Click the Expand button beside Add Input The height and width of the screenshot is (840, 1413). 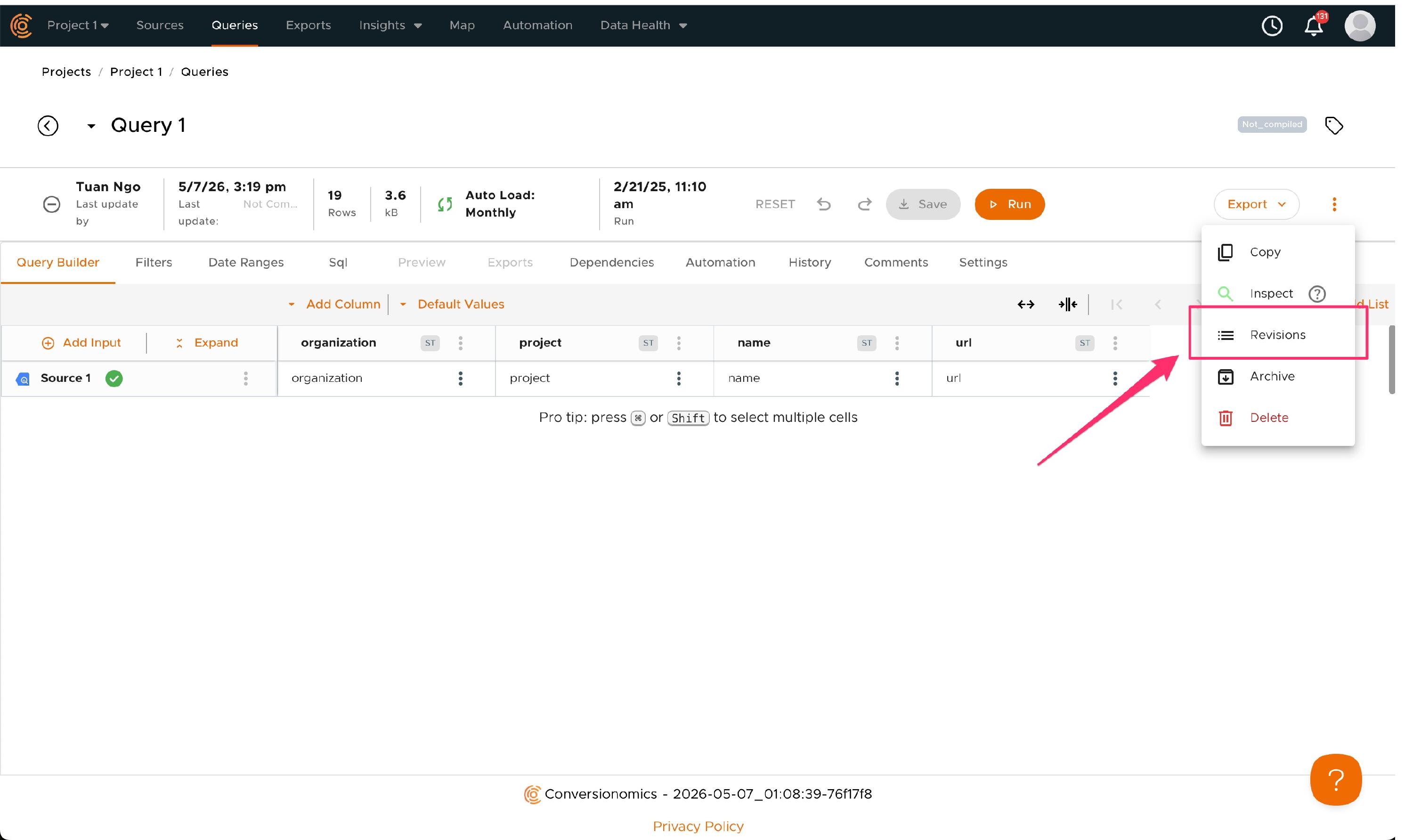(x=206, y=343)
